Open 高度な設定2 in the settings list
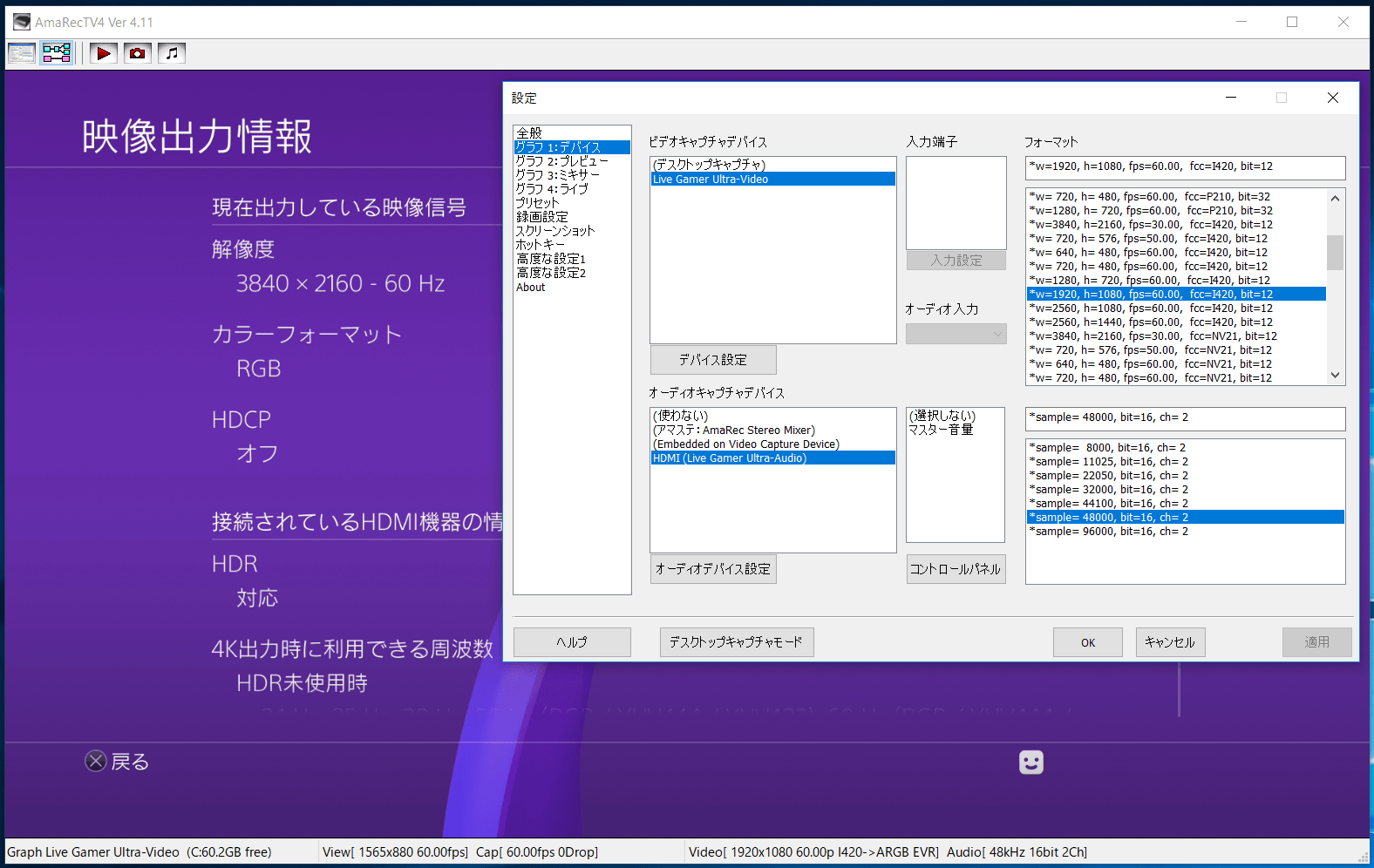 point(572,273)
